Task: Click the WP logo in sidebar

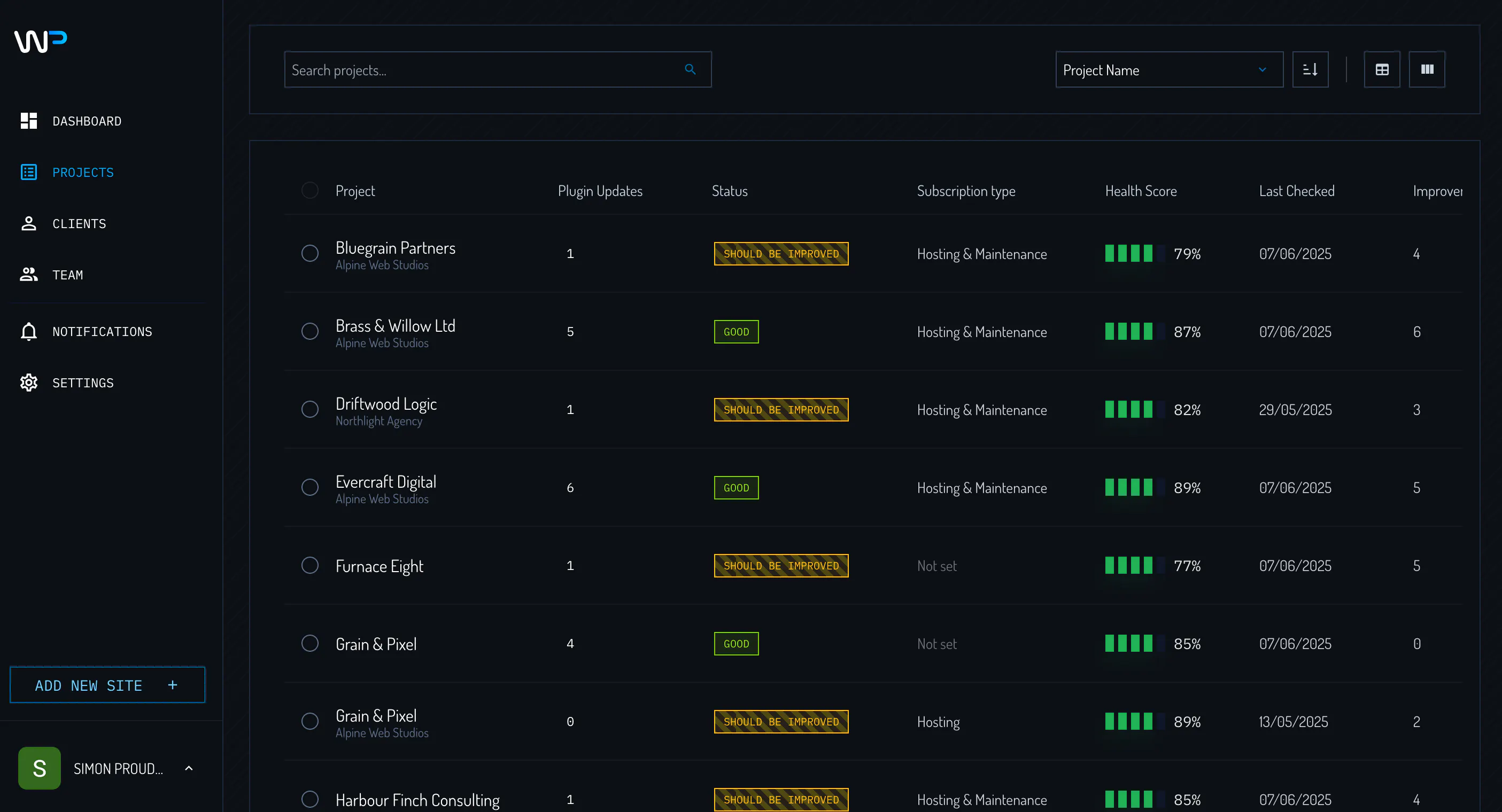Action: tap(40, 41)
